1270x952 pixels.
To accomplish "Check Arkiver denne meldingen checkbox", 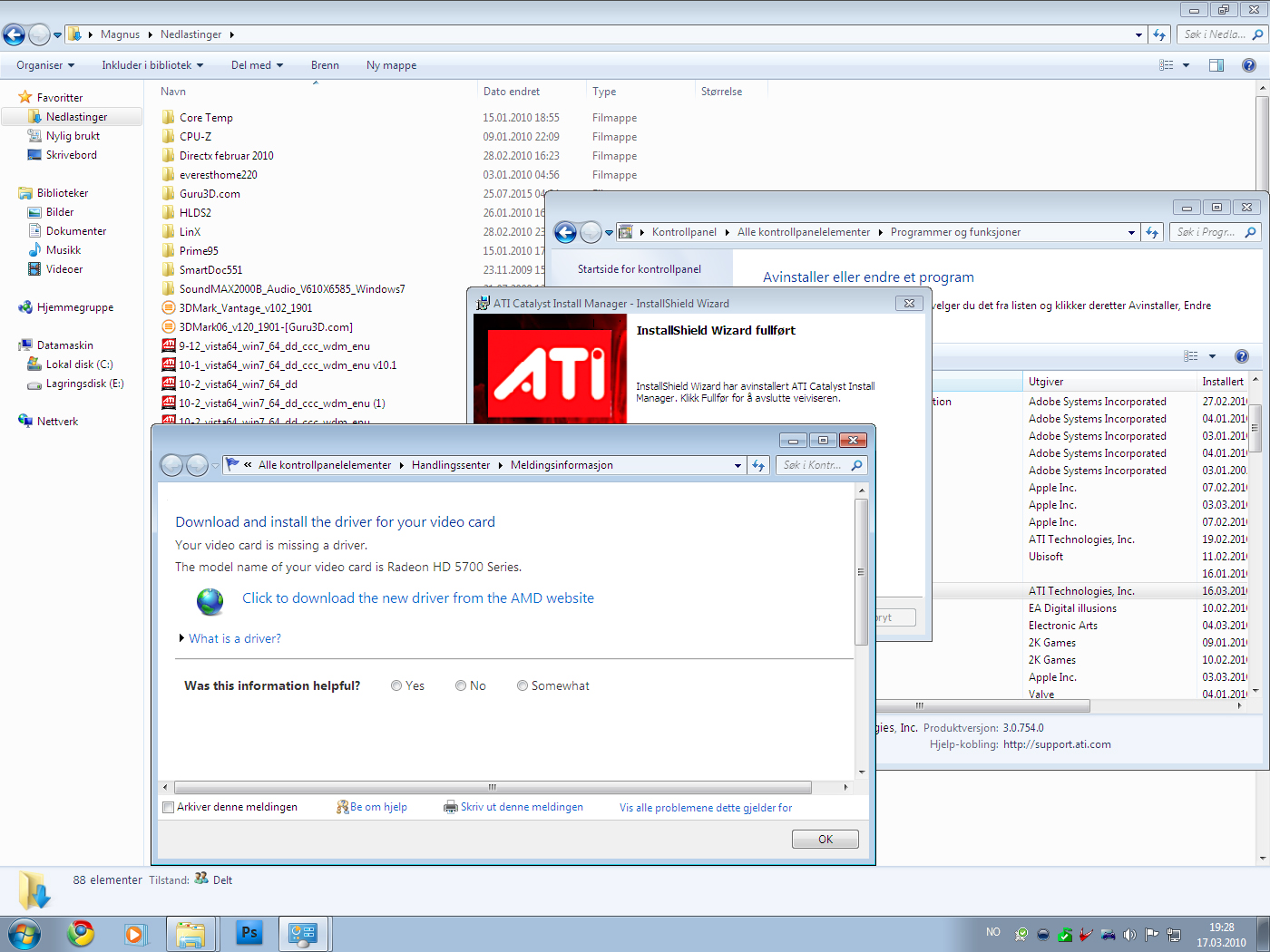I will [x=168, y=807].
